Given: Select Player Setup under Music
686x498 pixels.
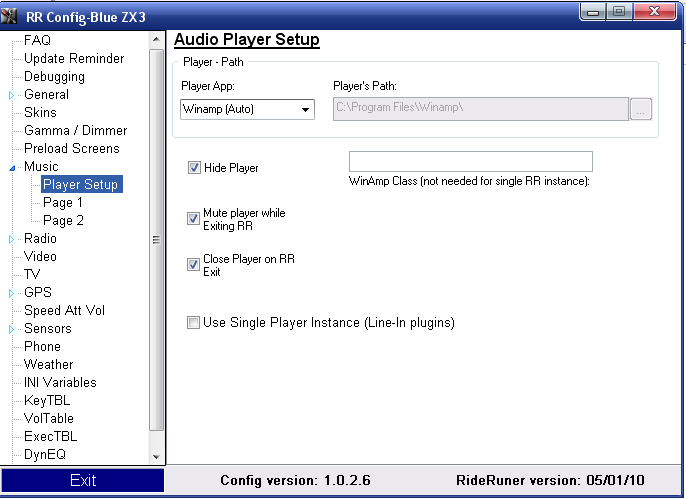Looking at the screenshot, I should 82,184.
